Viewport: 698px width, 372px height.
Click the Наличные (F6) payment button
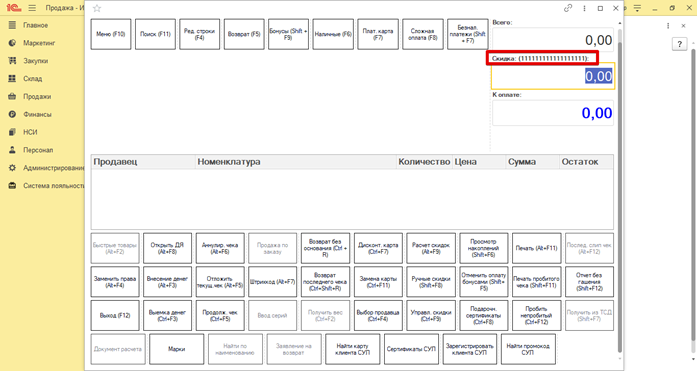(x=333, y=34)
